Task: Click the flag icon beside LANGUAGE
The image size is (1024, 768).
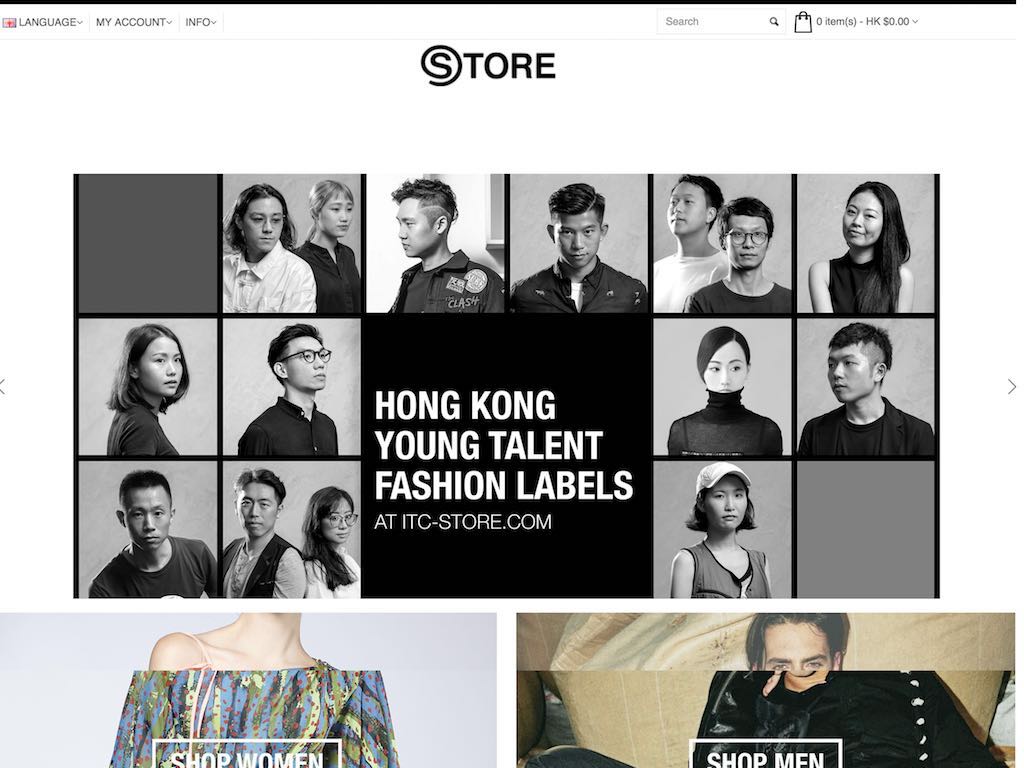Action: click(x=9, y=23)
